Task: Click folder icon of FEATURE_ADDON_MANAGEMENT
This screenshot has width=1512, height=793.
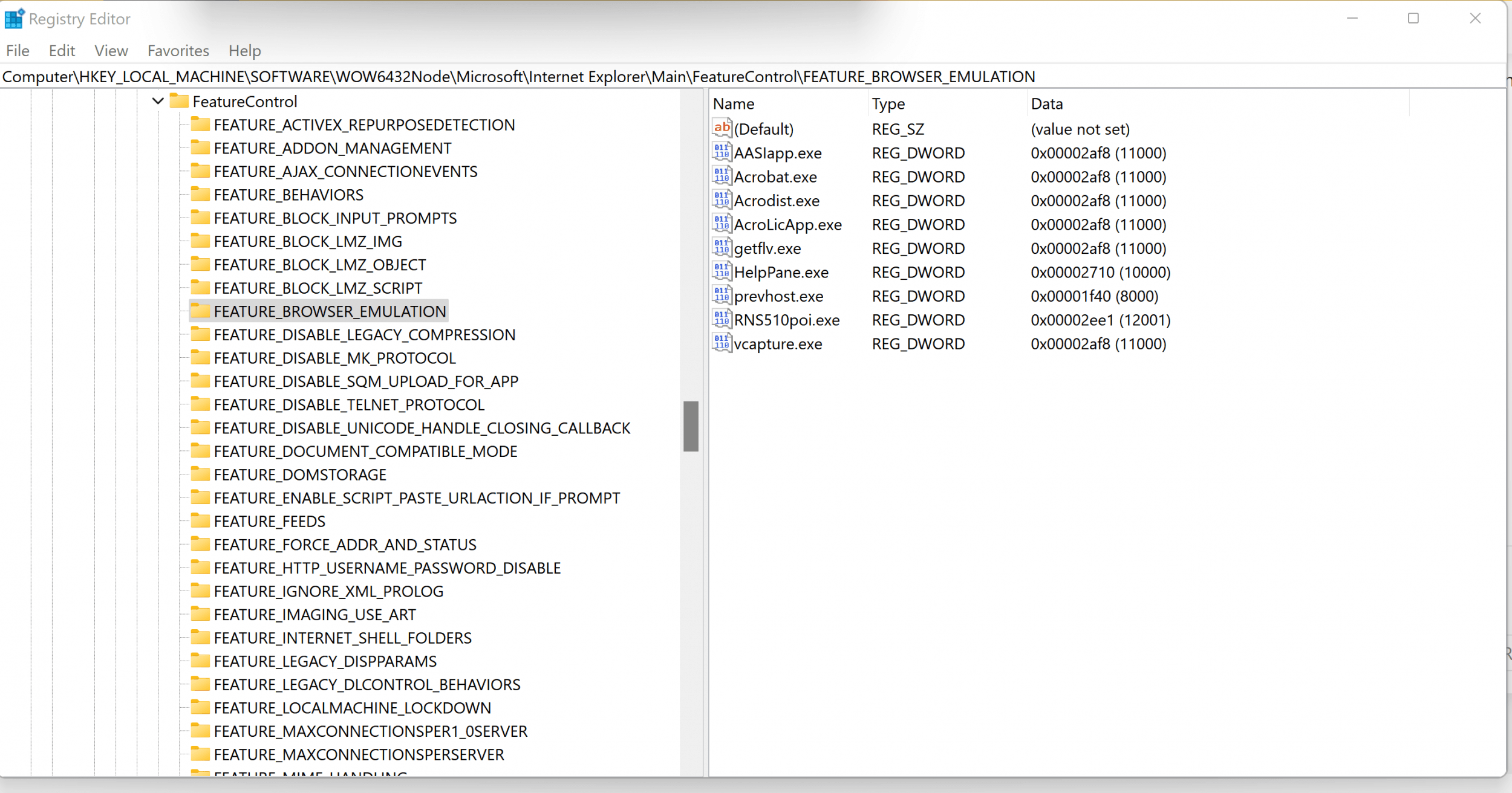Action: tap(200, 147)
